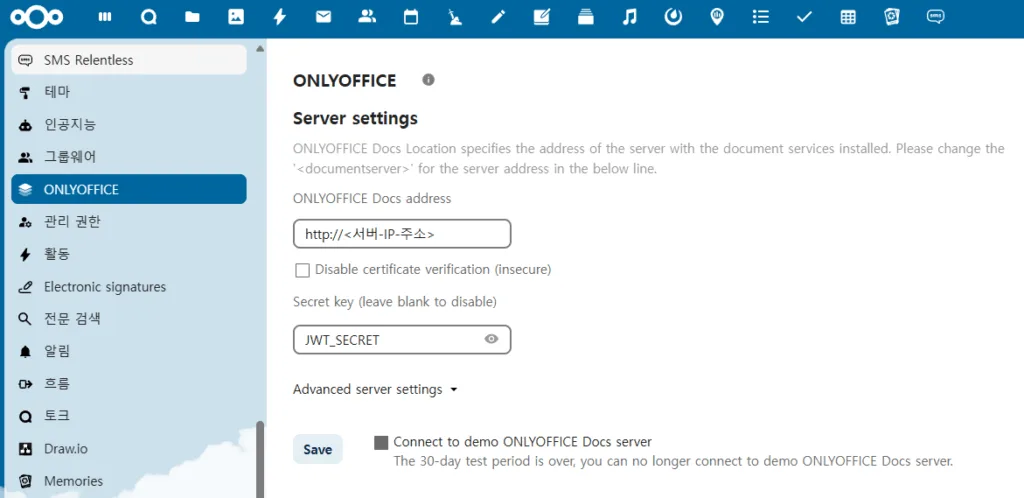This screenshot has height=498, width=1024.
Task: Open the Calendar app icon
Action: point(411,18)
